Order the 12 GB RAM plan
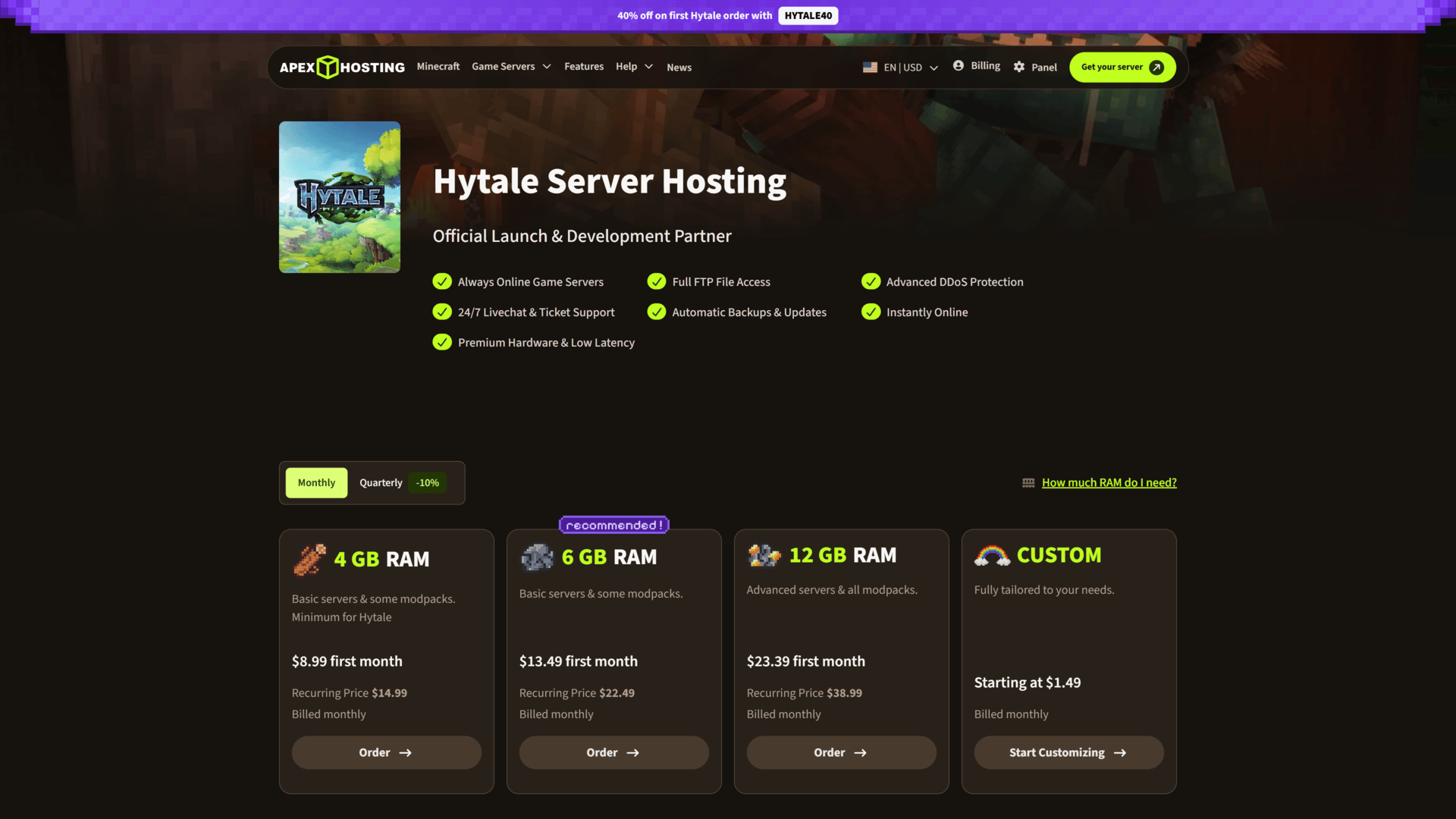This screenshot has width=1456, height=819. click(841, 752)
